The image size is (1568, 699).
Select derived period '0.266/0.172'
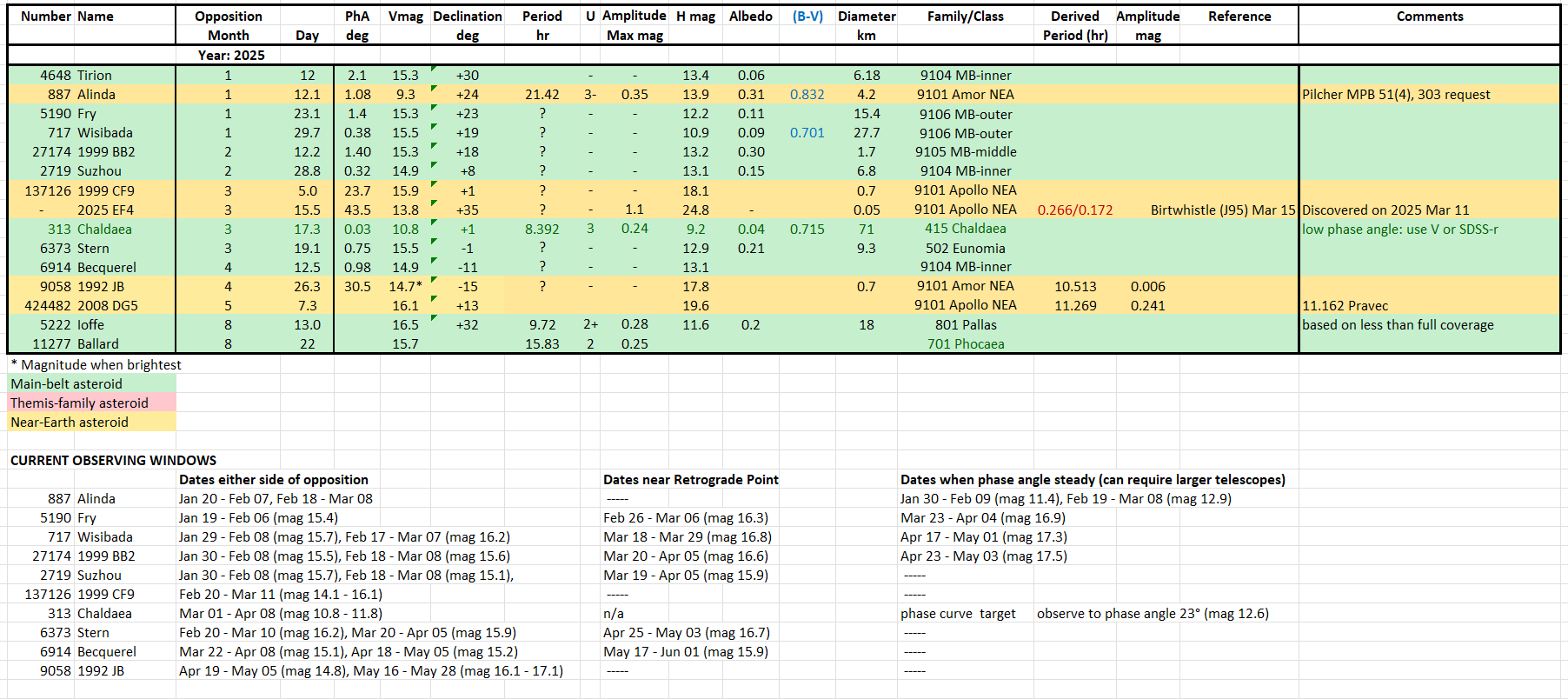tap(1075, 210)
